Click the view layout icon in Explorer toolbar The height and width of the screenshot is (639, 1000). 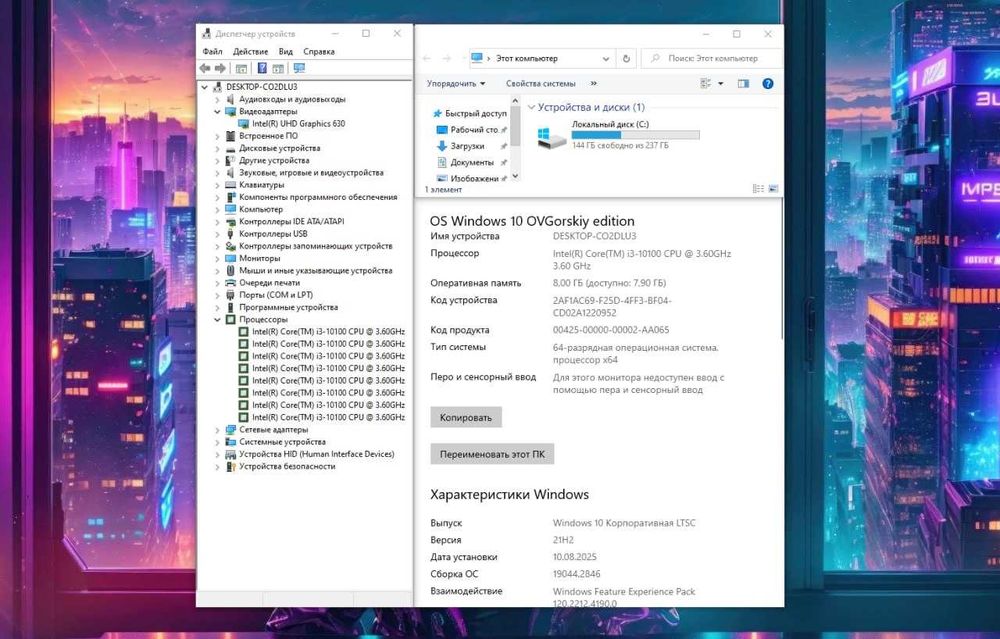tap(705, 84)
